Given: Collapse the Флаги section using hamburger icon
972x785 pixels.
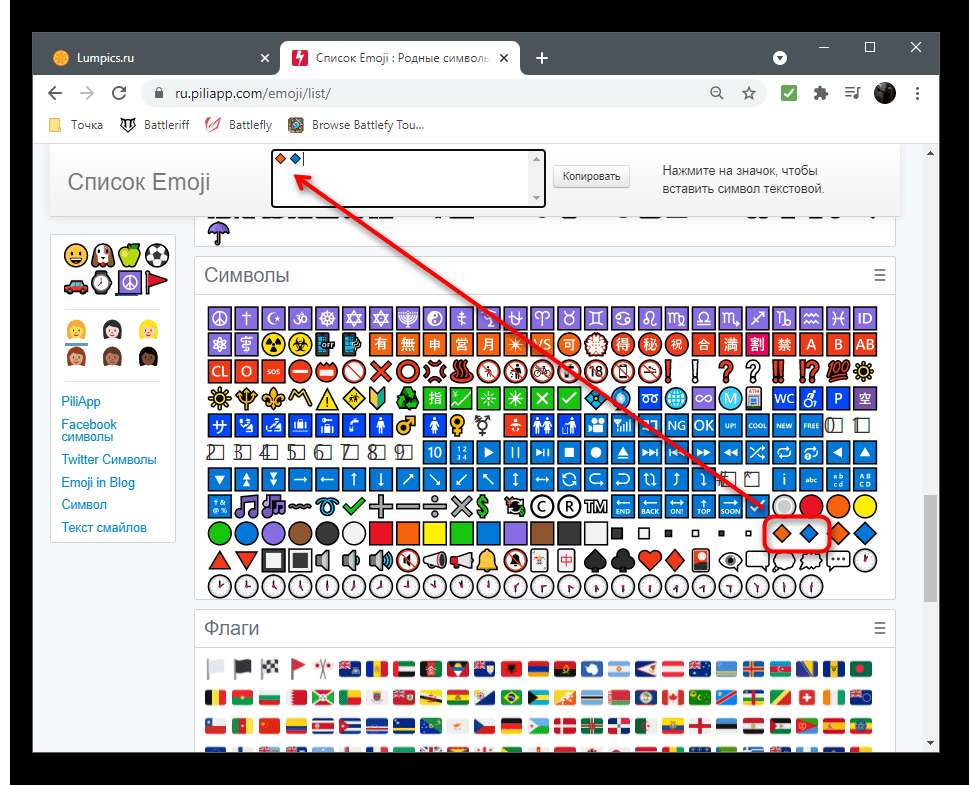Looking at the screenshot, I should [879, 628].
